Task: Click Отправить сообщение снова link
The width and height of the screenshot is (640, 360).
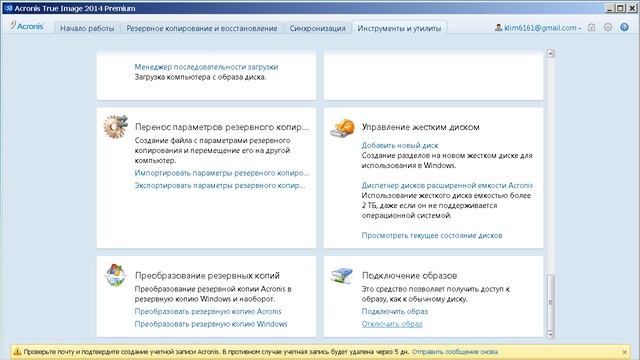Action: pos(455,352)
